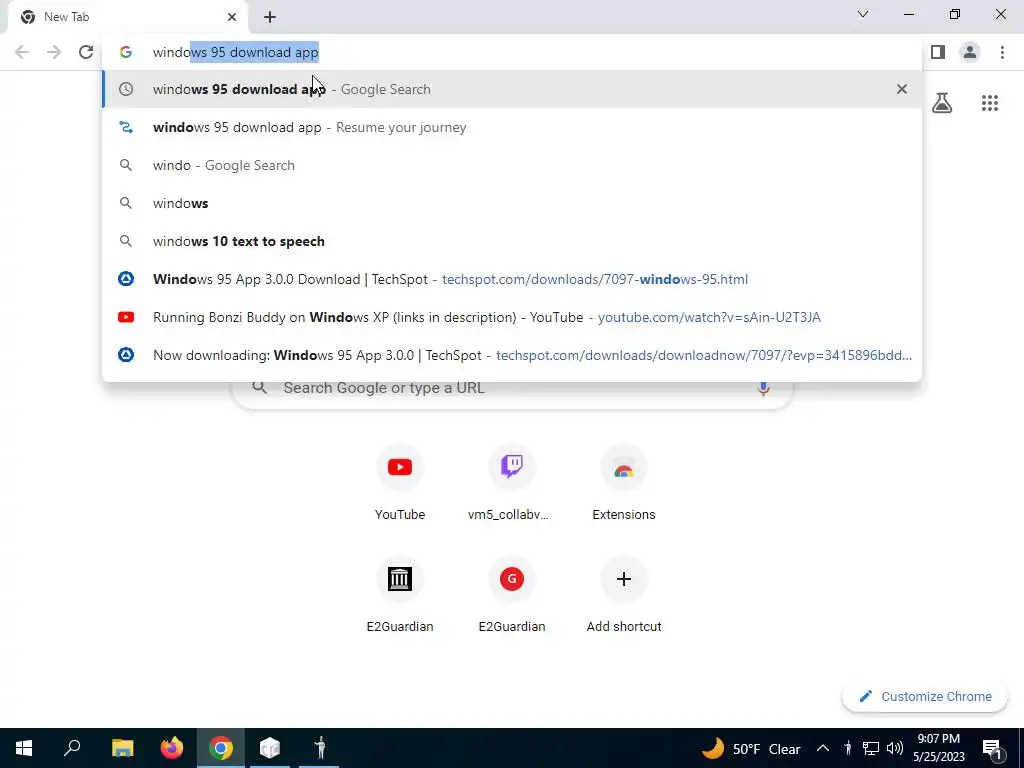Open the Running Bonzi Buddy YouTube suggestion
The width and height of the screenshot is (1024, 768).
pyautogui.click(x=512, y=317)
